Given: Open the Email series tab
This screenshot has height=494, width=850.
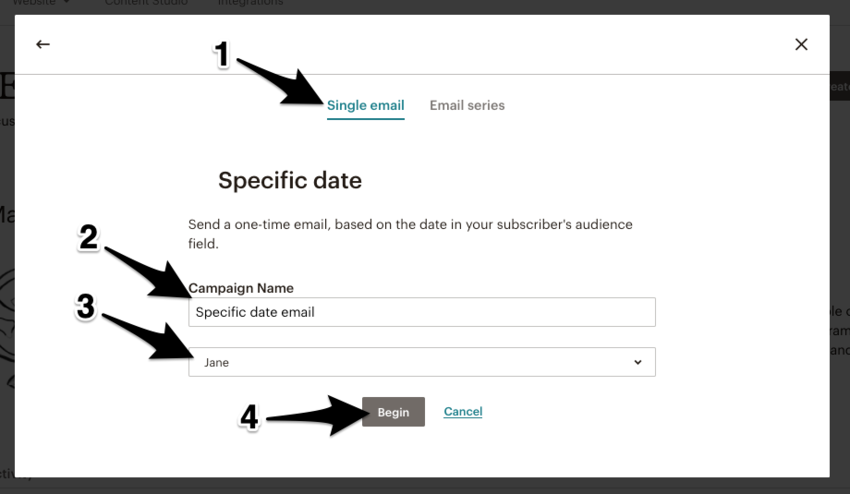Looking at the screenshot, I should [x=467, y=105].
